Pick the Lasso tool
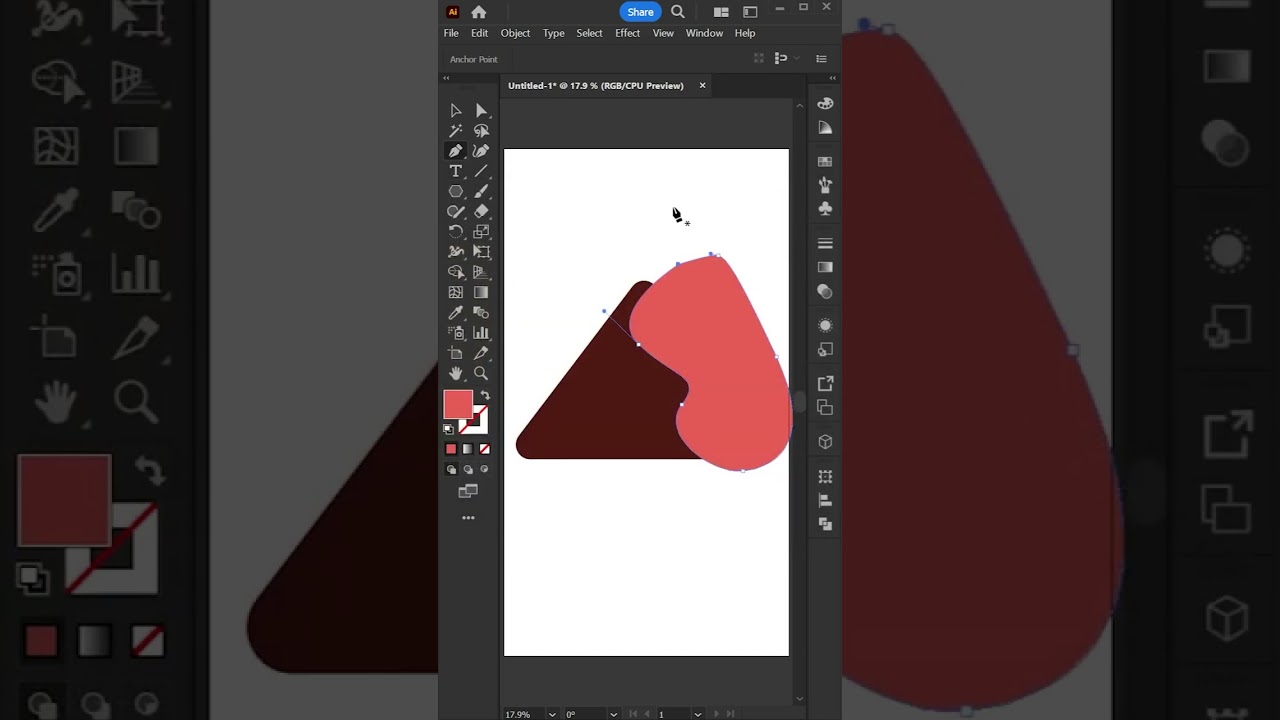 pyautogui.click(x=481, y=131)
